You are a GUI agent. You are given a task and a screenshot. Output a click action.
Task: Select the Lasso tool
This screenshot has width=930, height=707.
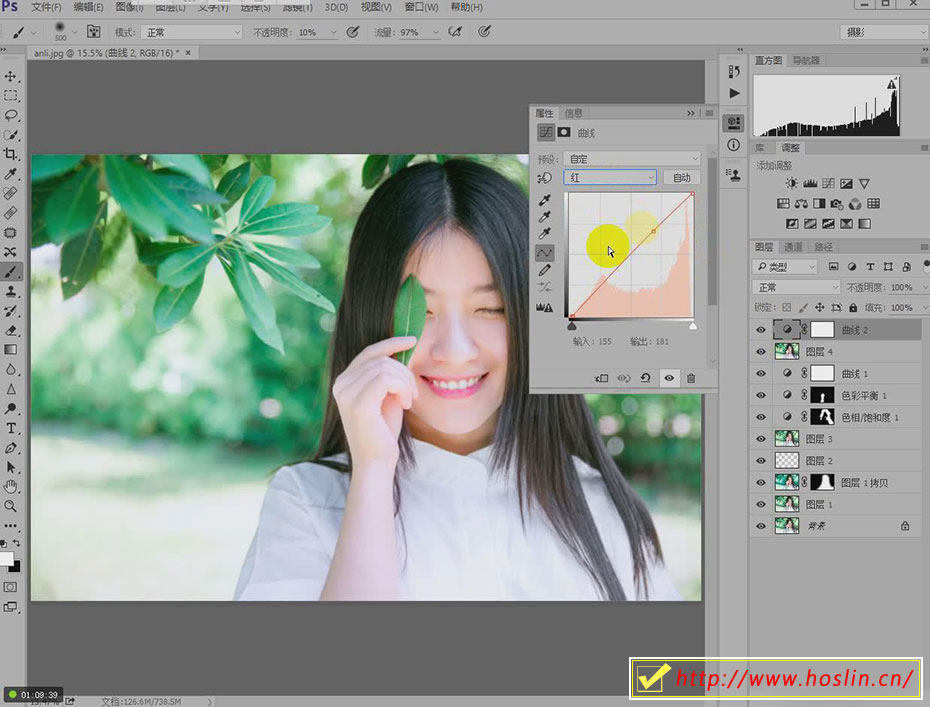tap(11, 115)
